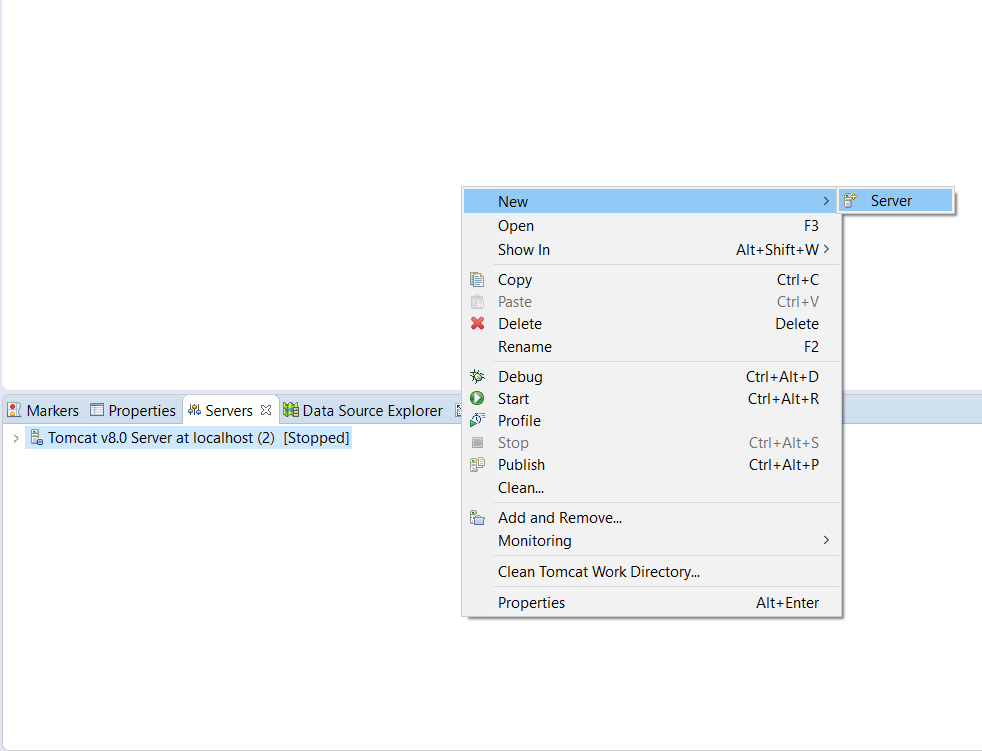Expand the Tomcat v8.0 Server tree node

tap(16, 438)
